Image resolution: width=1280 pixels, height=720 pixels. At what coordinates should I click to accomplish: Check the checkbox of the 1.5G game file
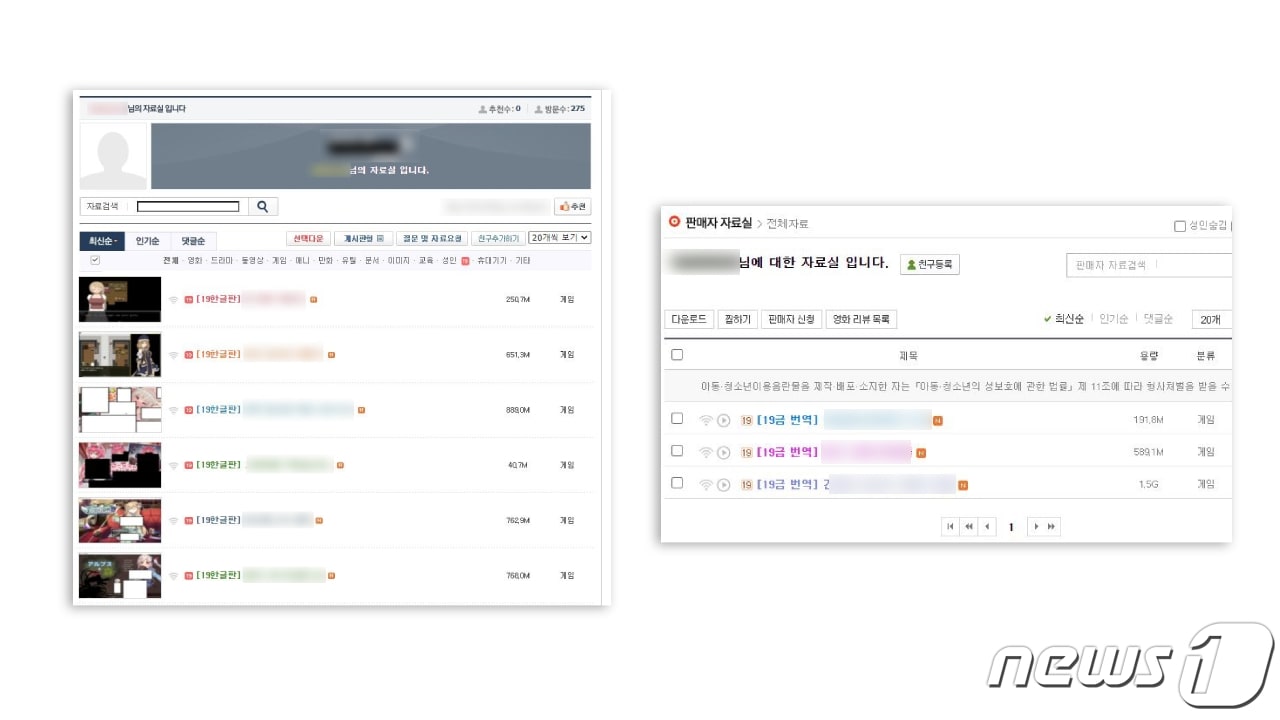[x=676, y=483]
